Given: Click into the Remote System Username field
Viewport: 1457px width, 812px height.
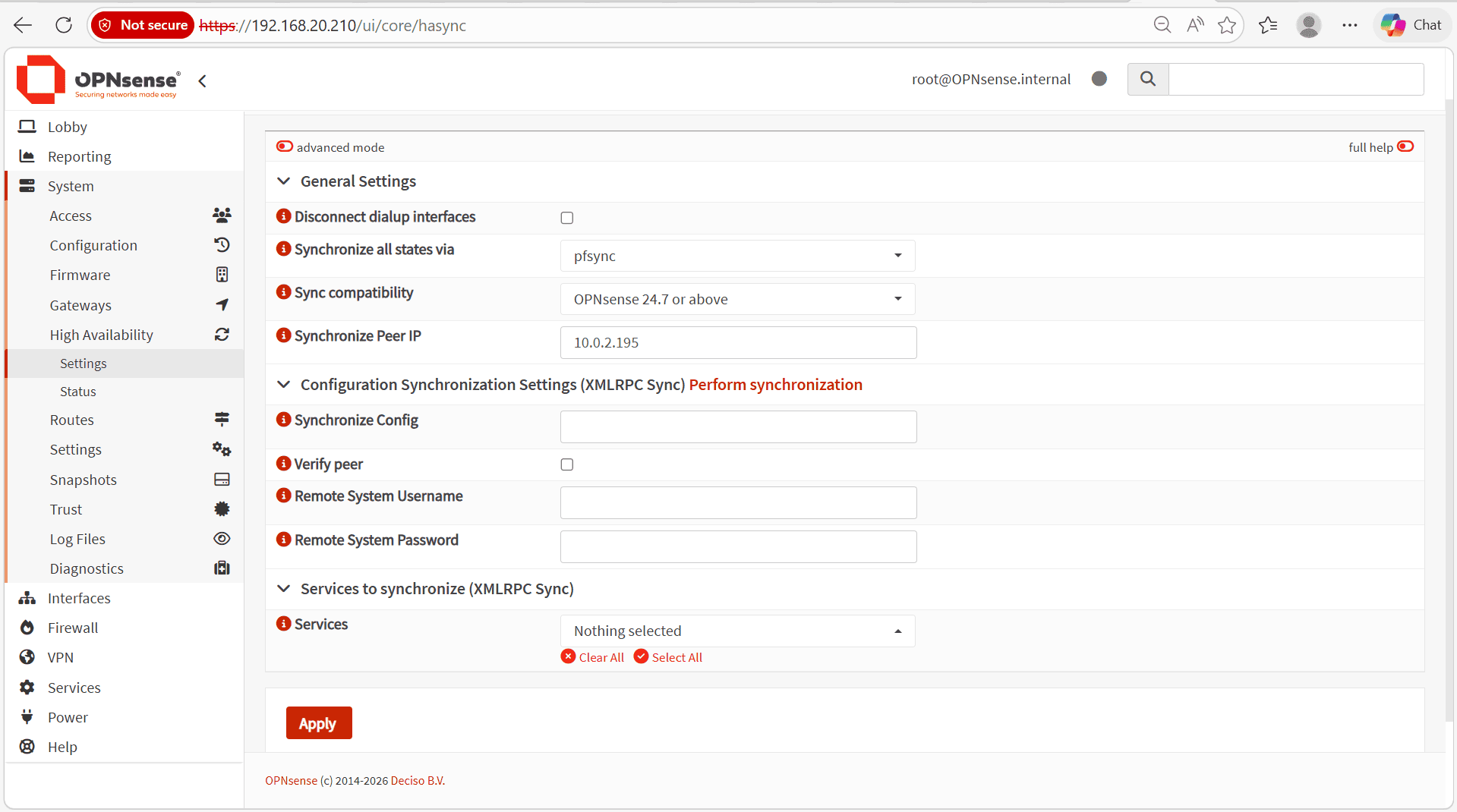Looking at the screenshot, I should (x=738, y=502).
